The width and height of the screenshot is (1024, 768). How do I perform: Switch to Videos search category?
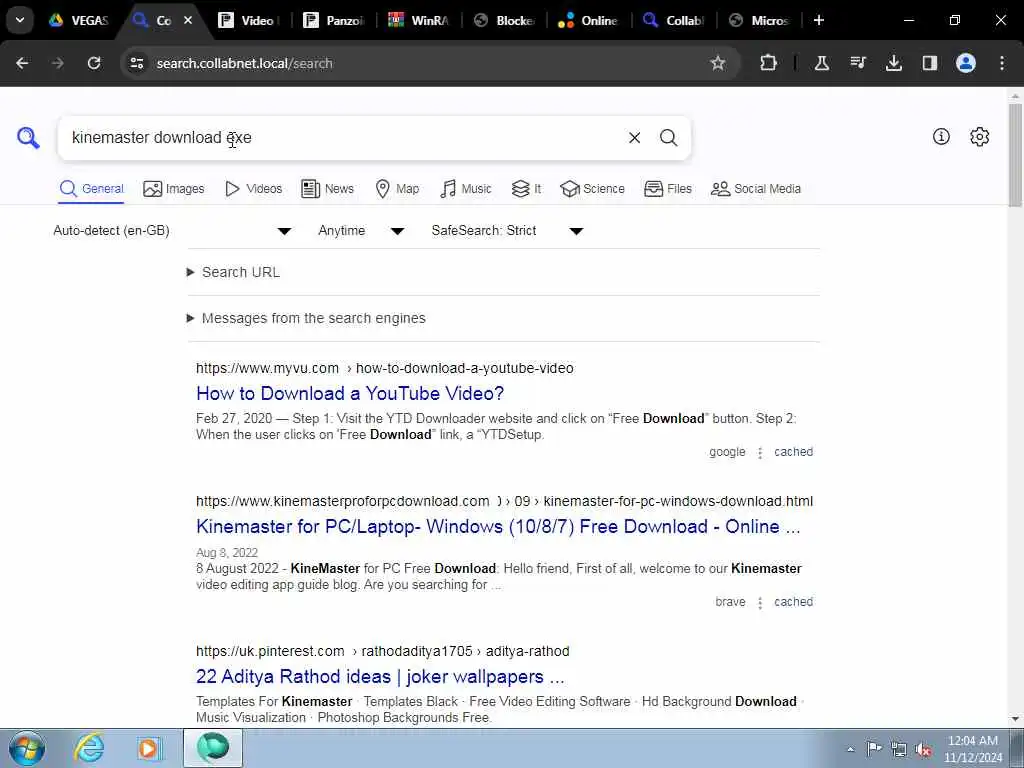[x=253, y=189]
